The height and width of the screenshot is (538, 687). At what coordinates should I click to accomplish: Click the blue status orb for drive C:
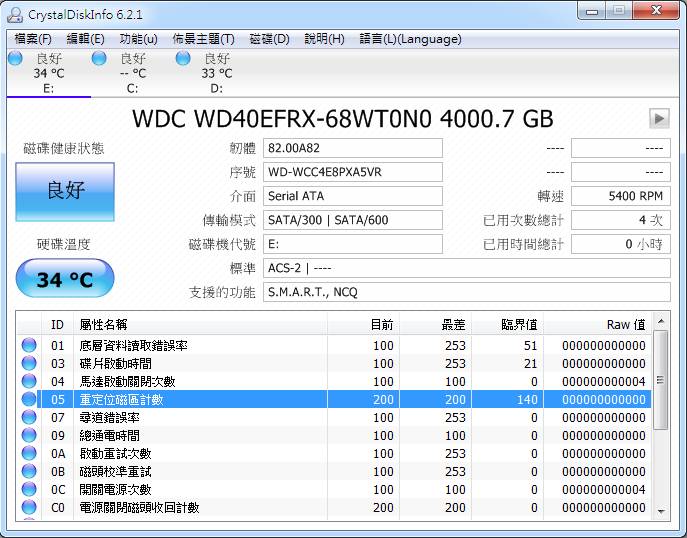coord(99,58)
